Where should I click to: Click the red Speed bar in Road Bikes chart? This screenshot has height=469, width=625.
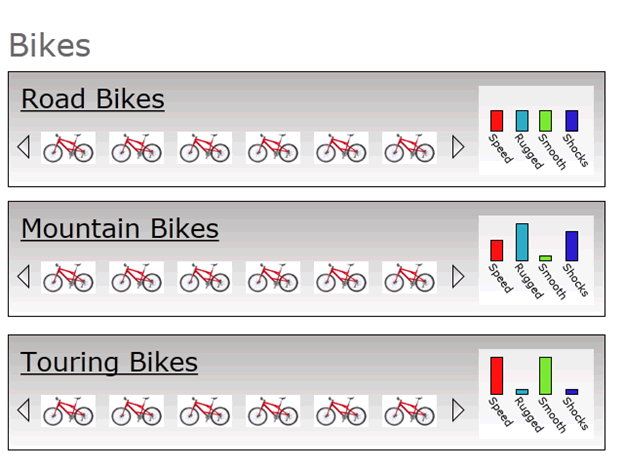[x=497, y=121]
